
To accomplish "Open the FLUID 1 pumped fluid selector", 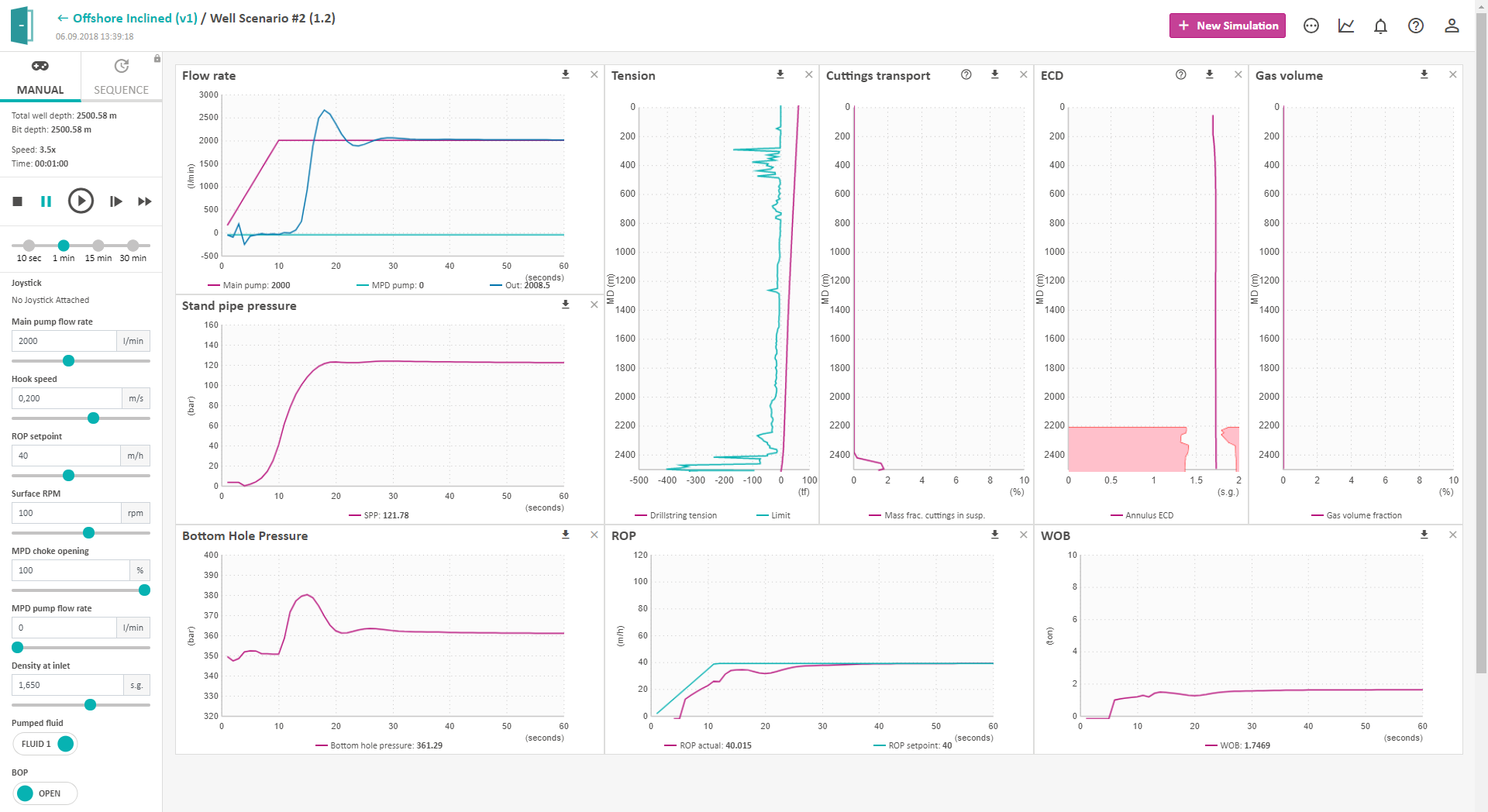I will click(x=45, y=743).
